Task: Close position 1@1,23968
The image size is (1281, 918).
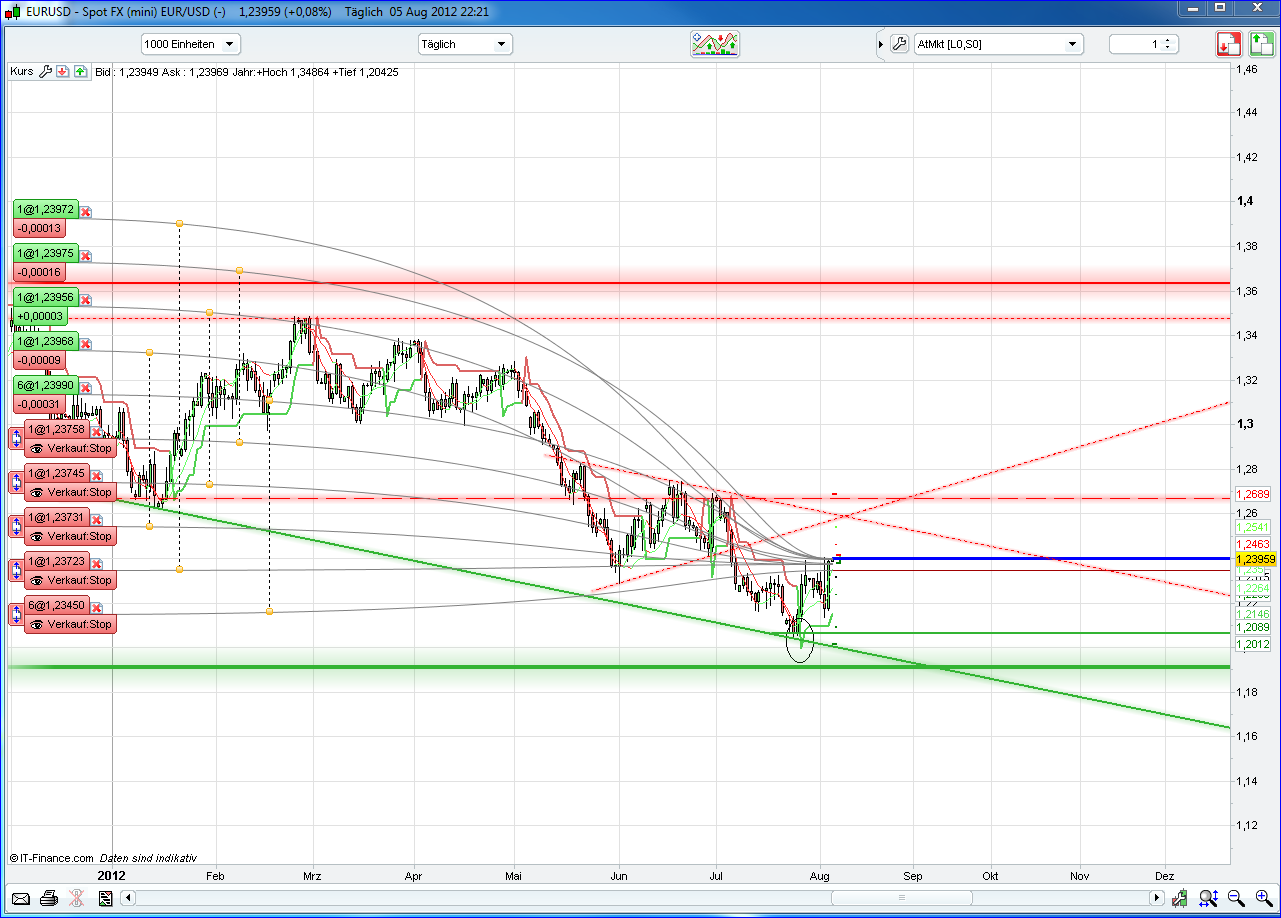Action: click(x=86, y=343)
